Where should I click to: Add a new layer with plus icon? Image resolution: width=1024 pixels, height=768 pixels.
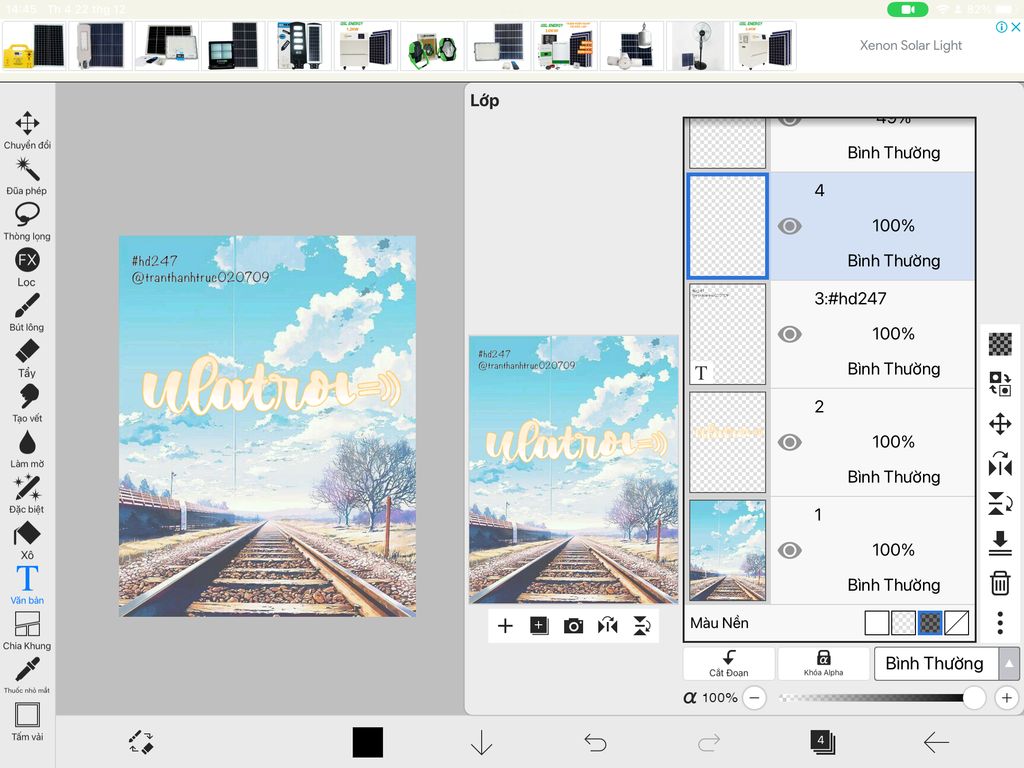coord(505,626)
